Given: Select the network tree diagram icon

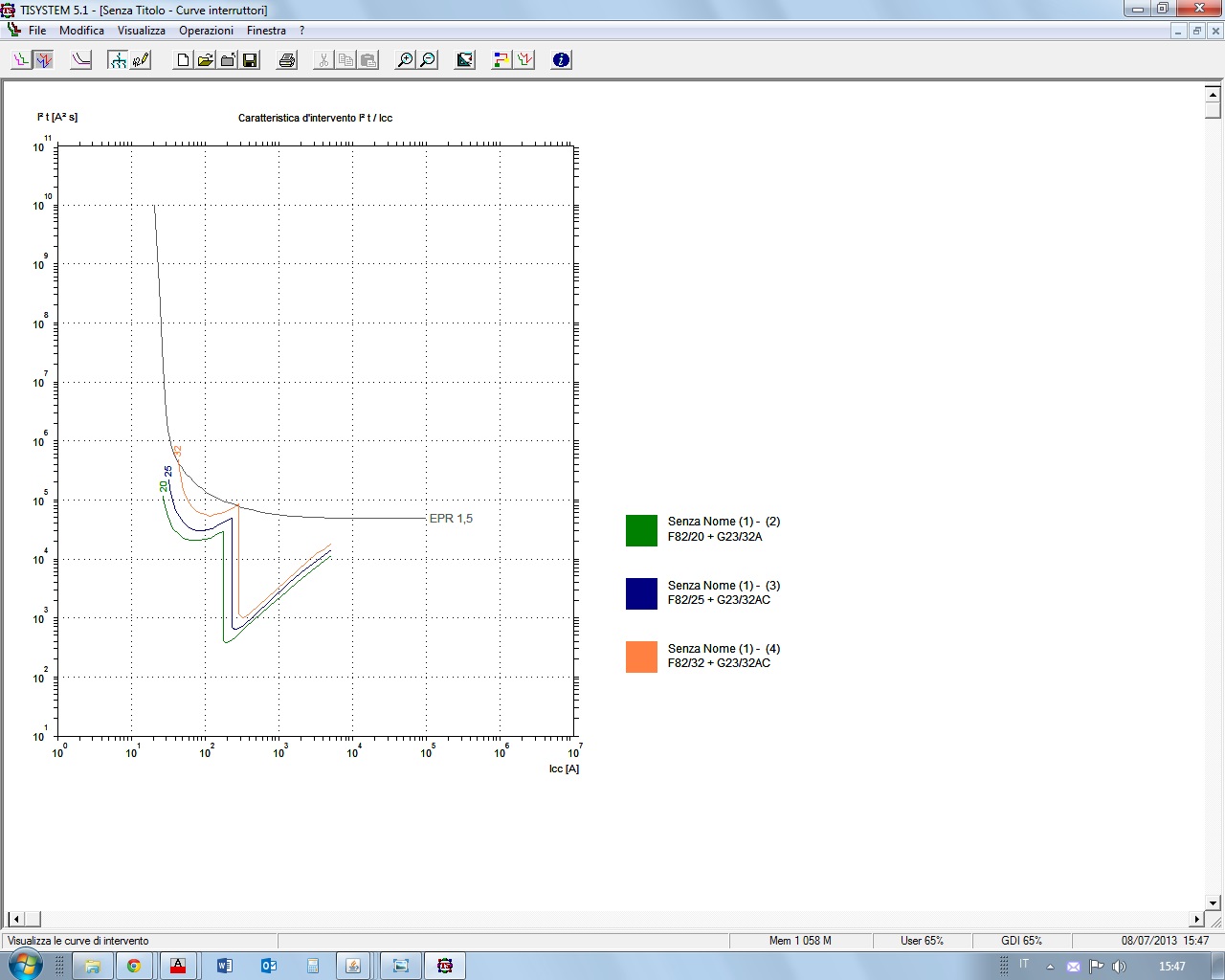Looking at the screenshot, I should (118, 60).
